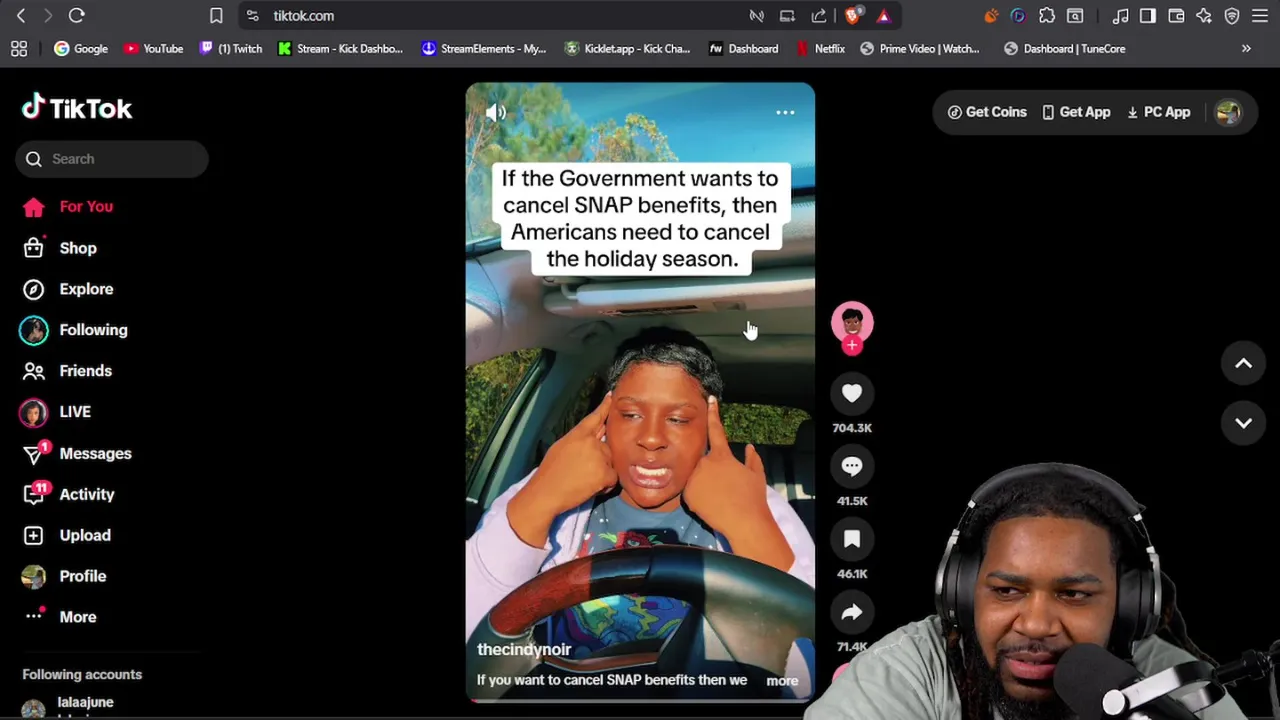Open the Kicklet.app bookmark

coord(627,48)
